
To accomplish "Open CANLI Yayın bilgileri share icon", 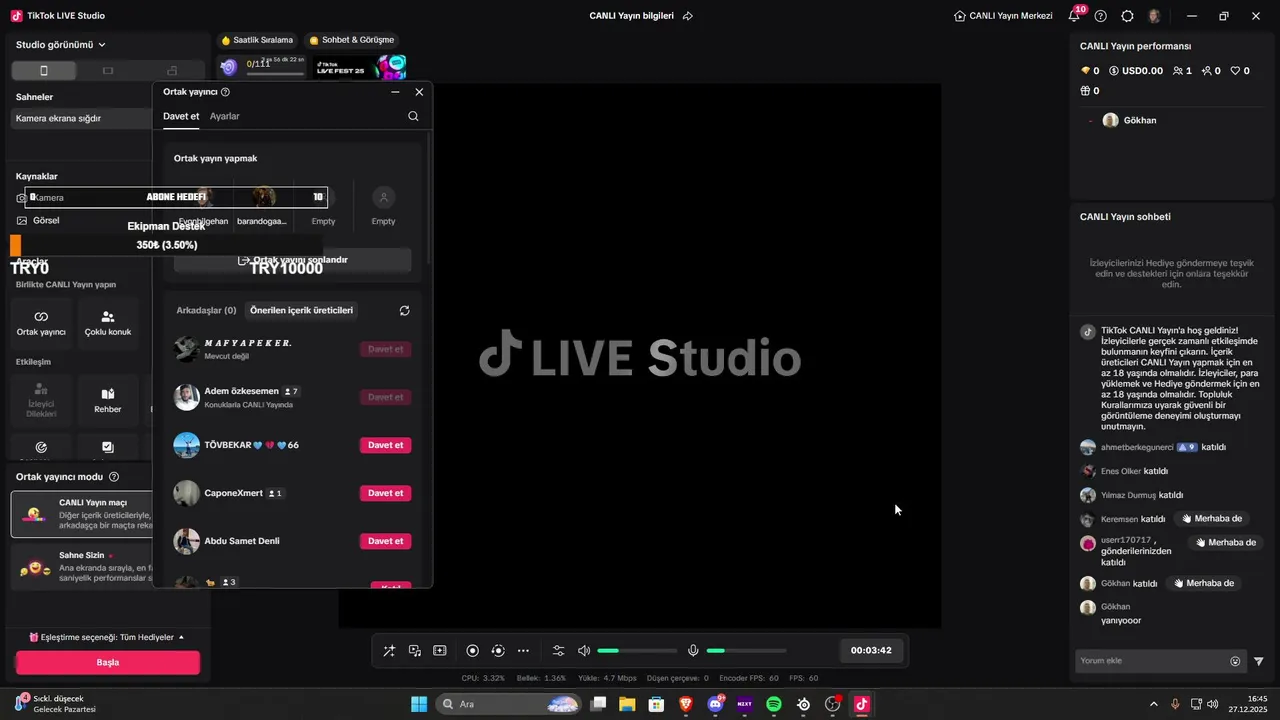I will [688, 16].
